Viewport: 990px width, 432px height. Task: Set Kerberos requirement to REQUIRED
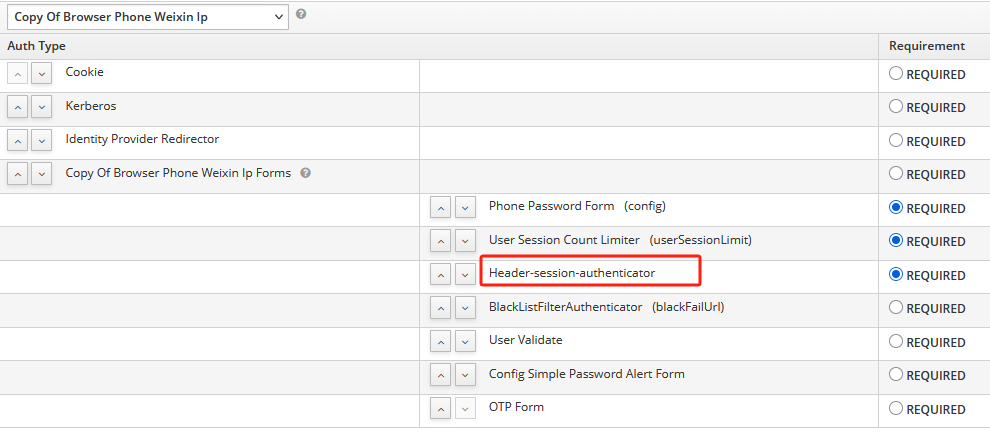pyautogui.click(x=896, y=107)
